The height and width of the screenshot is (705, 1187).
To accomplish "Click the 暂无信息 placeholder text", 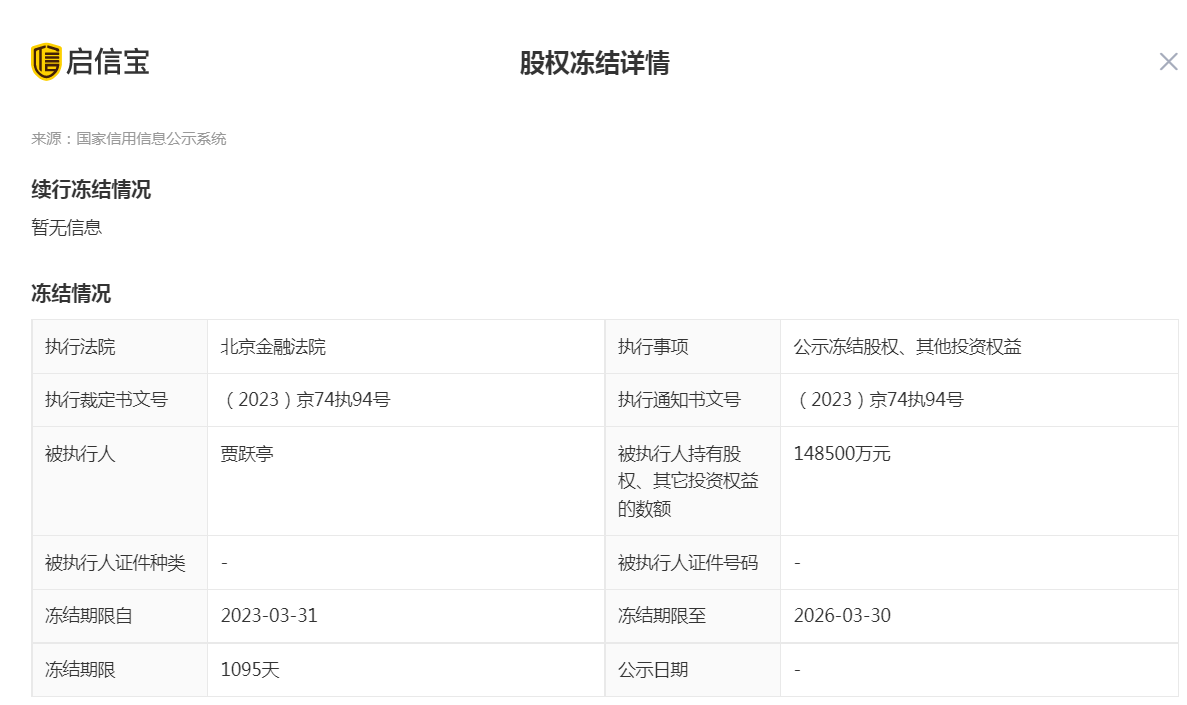I will [x=66, y=227].
